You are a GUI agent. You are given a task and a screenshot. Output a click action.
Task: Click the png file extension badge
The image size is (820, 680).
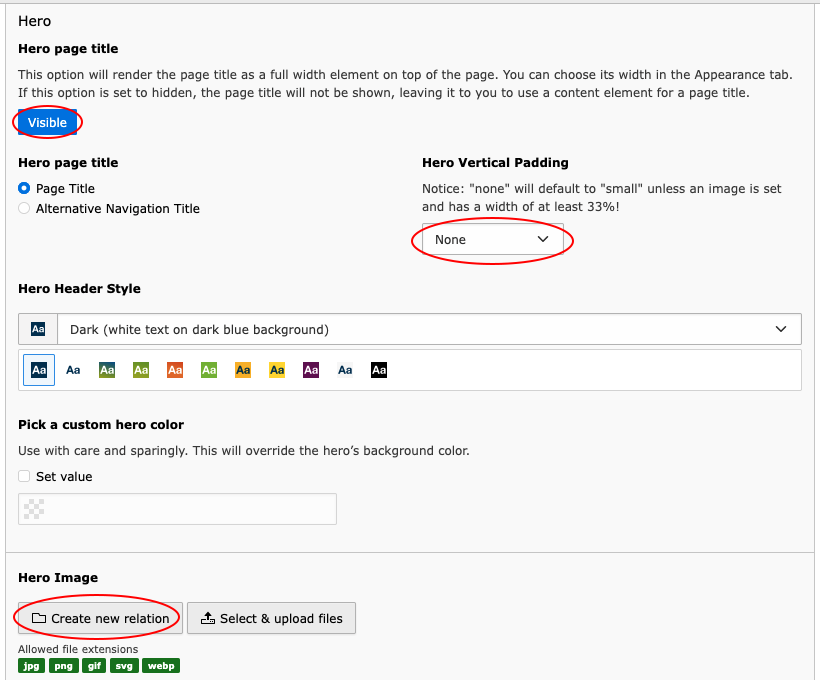pos(64,665)
